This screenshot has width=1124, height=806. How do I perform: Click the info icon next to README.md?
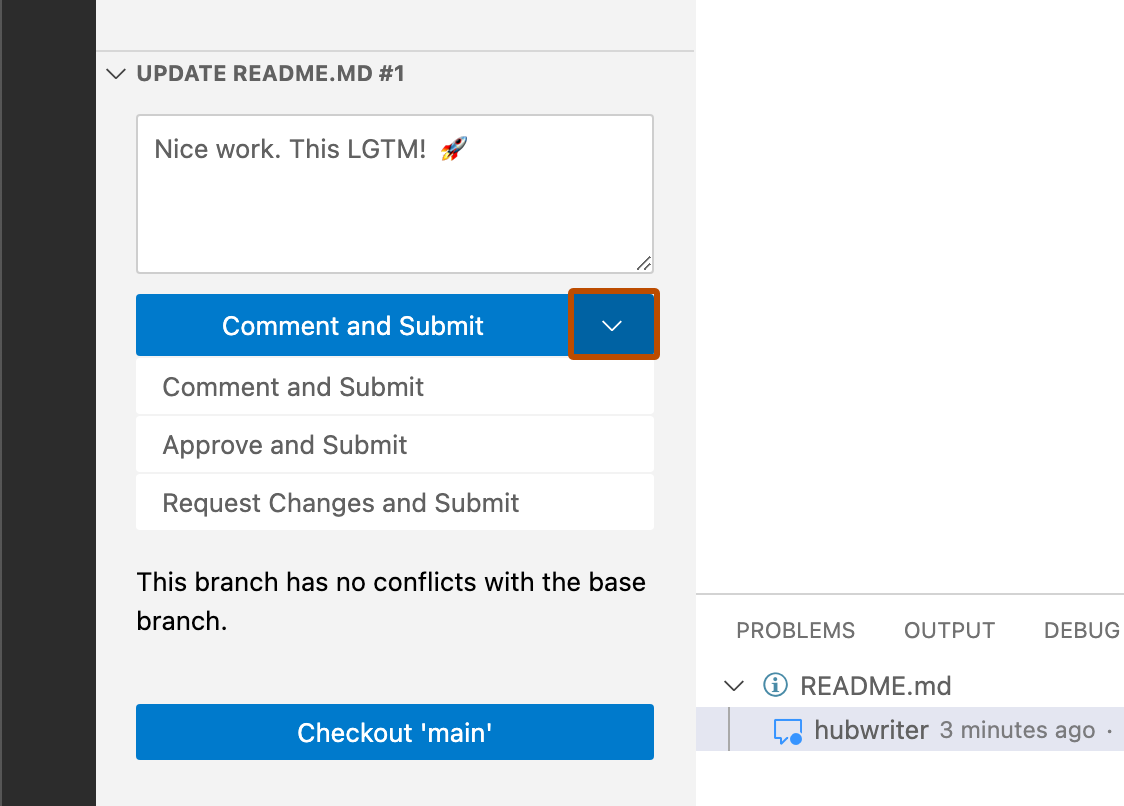(775, 685)
